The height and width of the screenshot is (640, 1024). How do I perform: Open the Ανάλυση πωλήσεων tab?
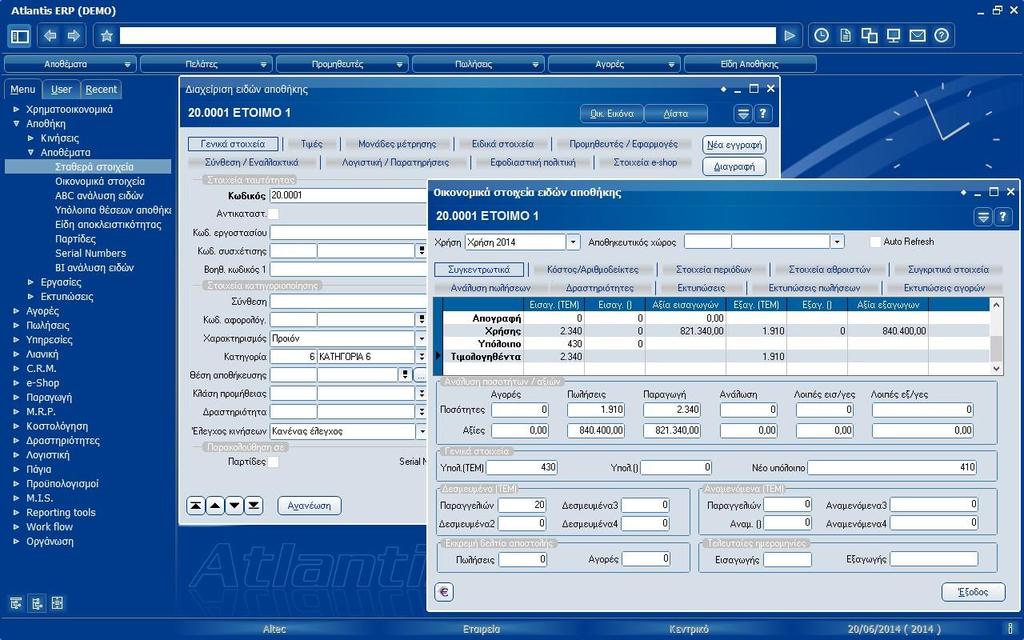tap(490, 287)
